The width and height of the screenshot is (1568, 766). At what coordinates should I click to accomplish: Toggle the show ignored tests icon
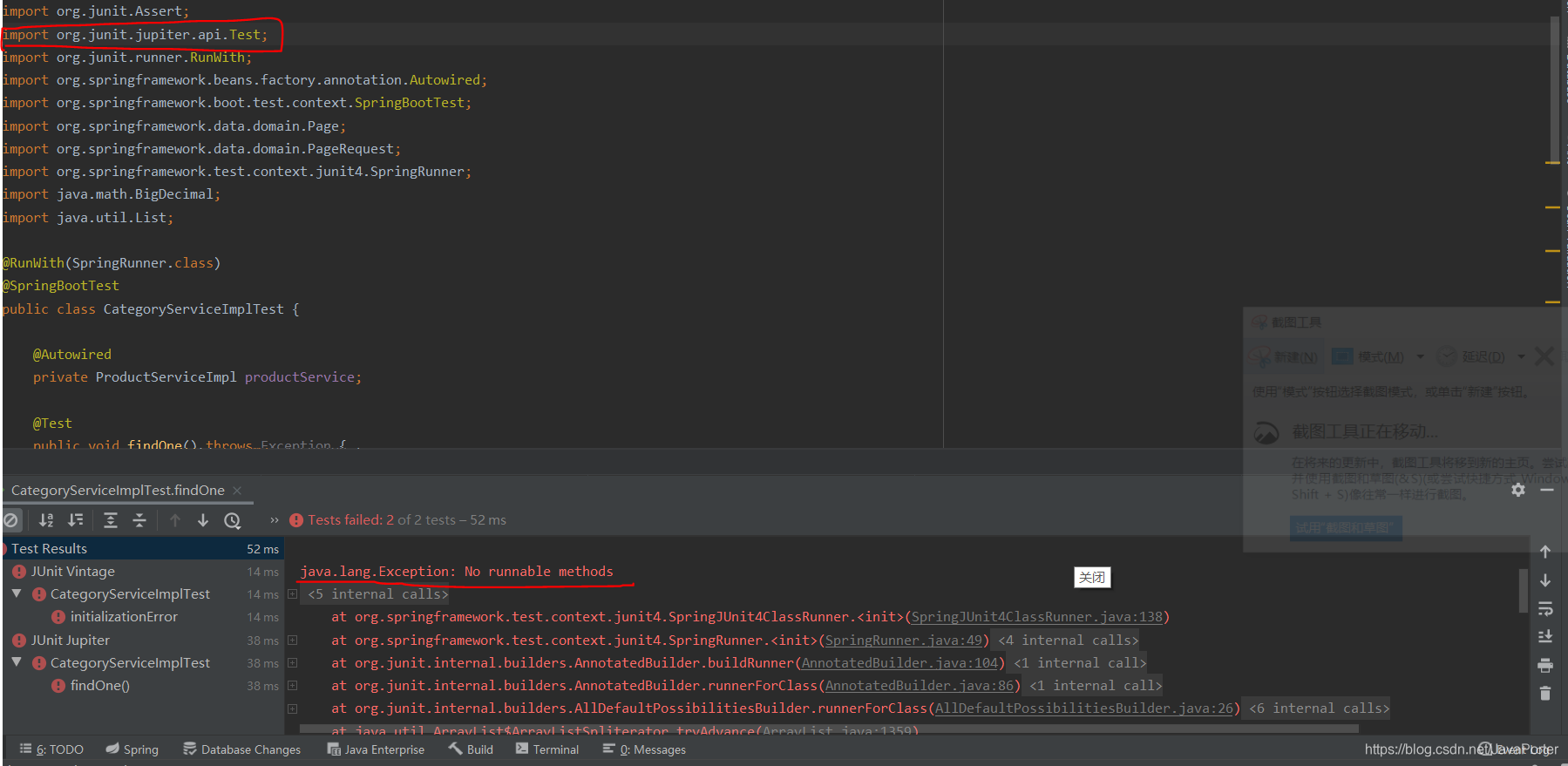[x=10, y=520]
